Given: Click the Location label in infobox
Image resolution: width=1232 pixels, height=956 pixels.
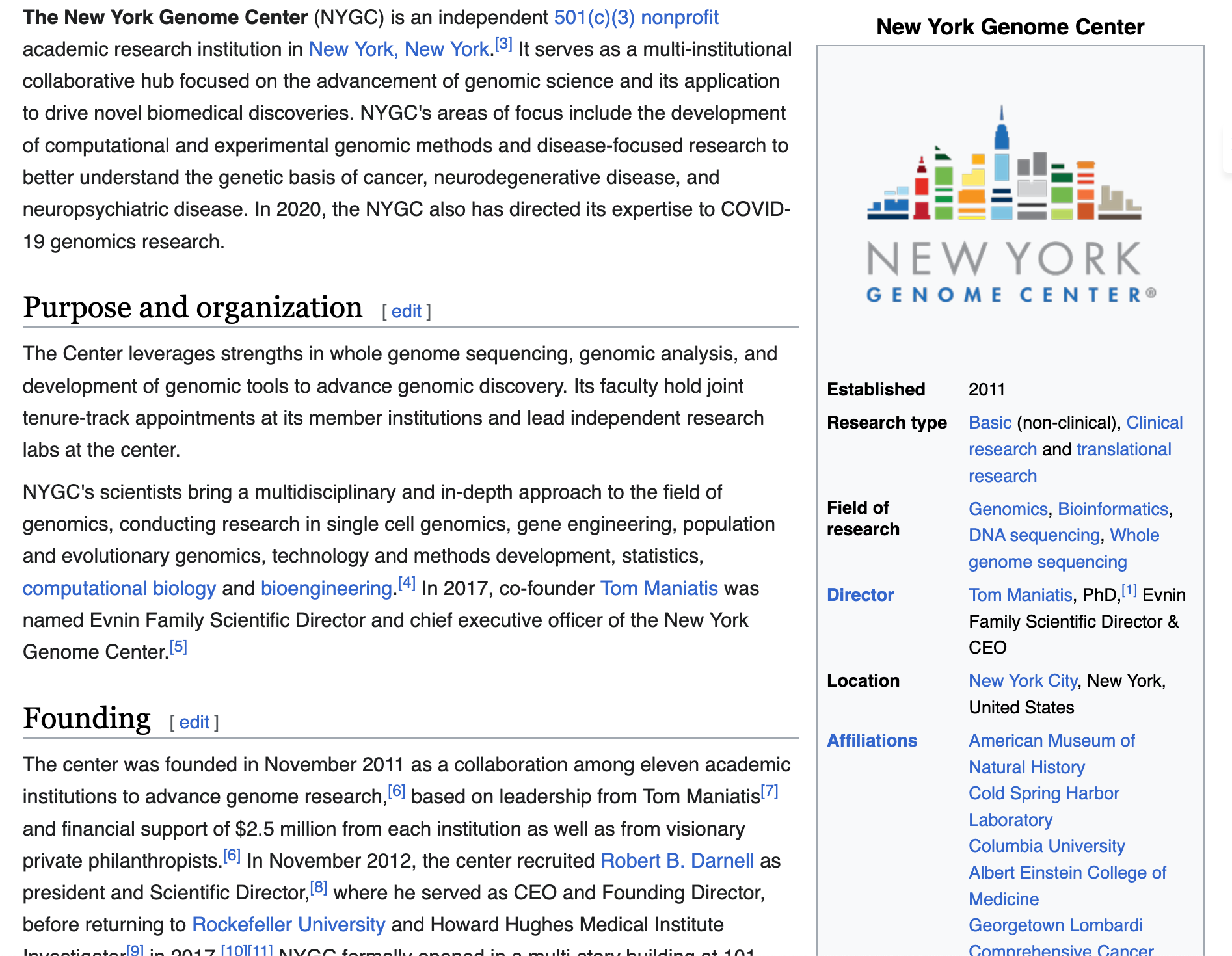Looking at the screenshot, I should [x=863, y=681].
